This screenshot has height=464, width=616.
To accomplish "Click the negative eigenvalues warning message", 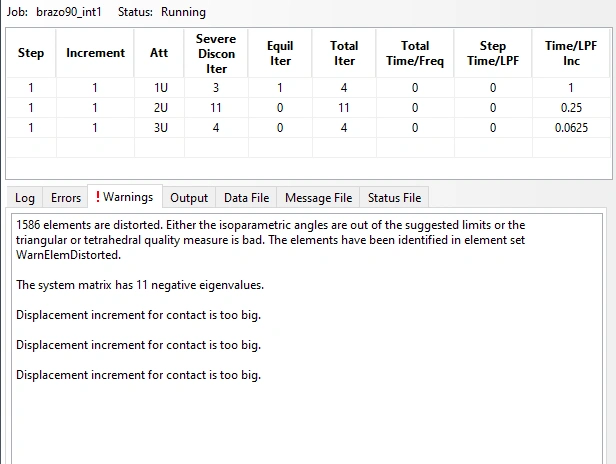I will click(140, 285).
